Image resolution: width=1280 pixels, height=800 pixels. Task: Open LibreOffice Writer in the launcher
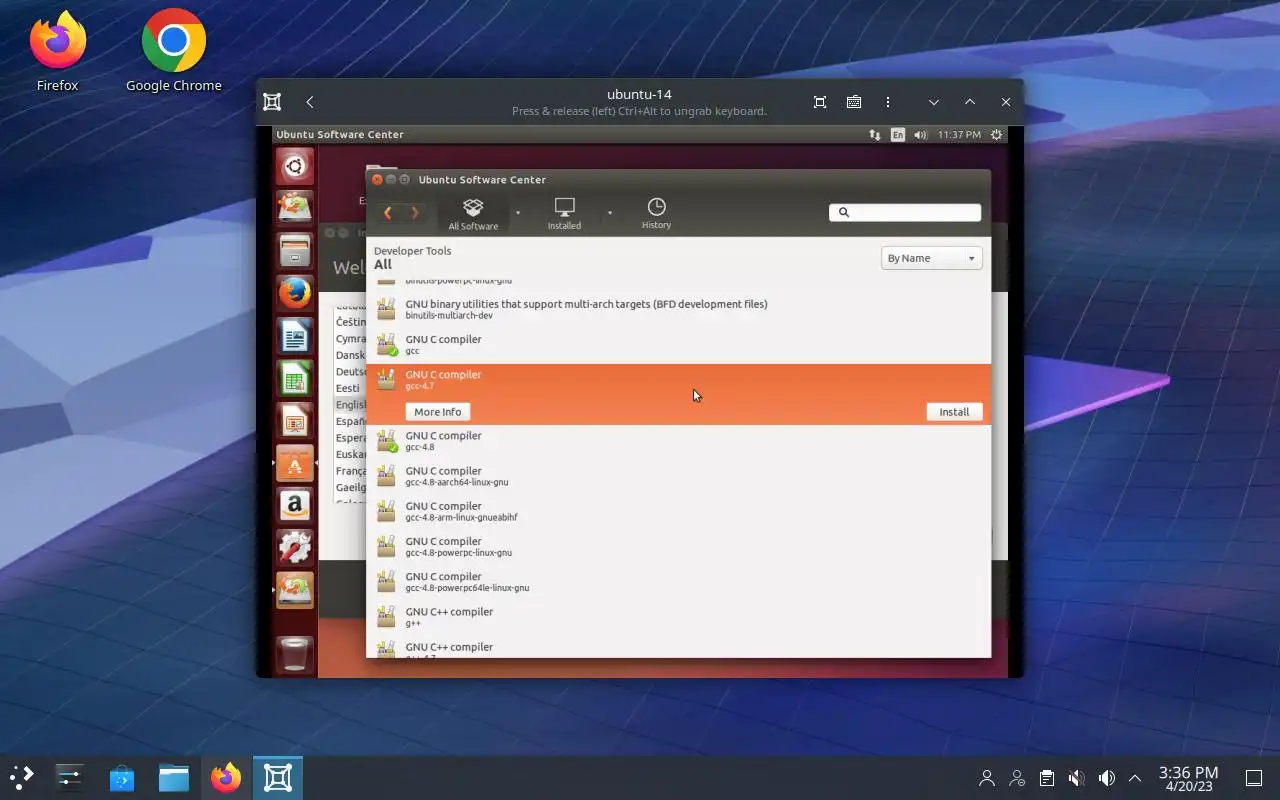294,336
